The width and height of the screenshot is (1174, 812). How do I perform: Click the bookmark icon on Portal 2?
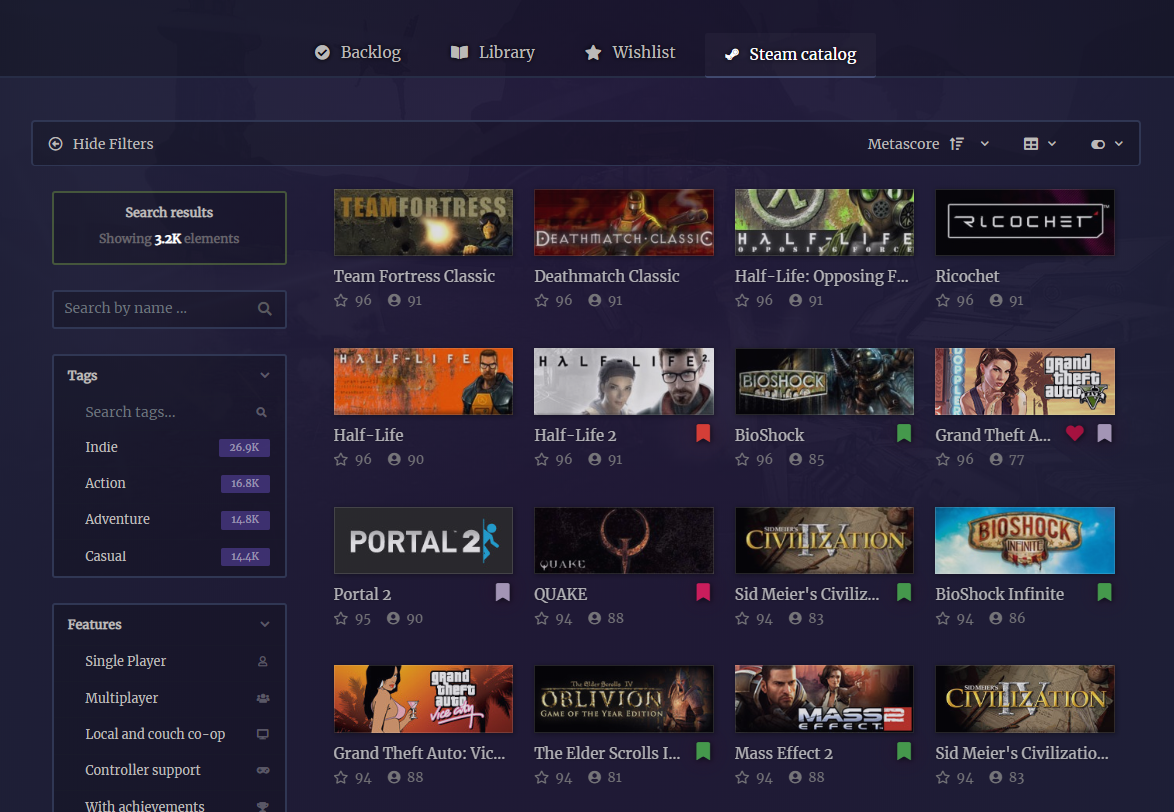click(x=502, y=592)
